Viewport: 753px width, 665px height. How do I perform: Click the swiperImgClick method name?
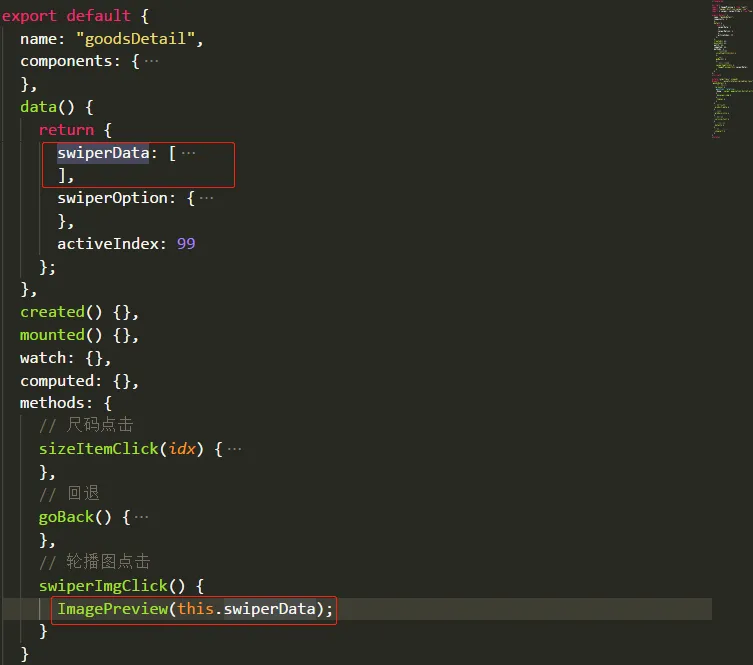pyautogui.click(x=103, y=586)
